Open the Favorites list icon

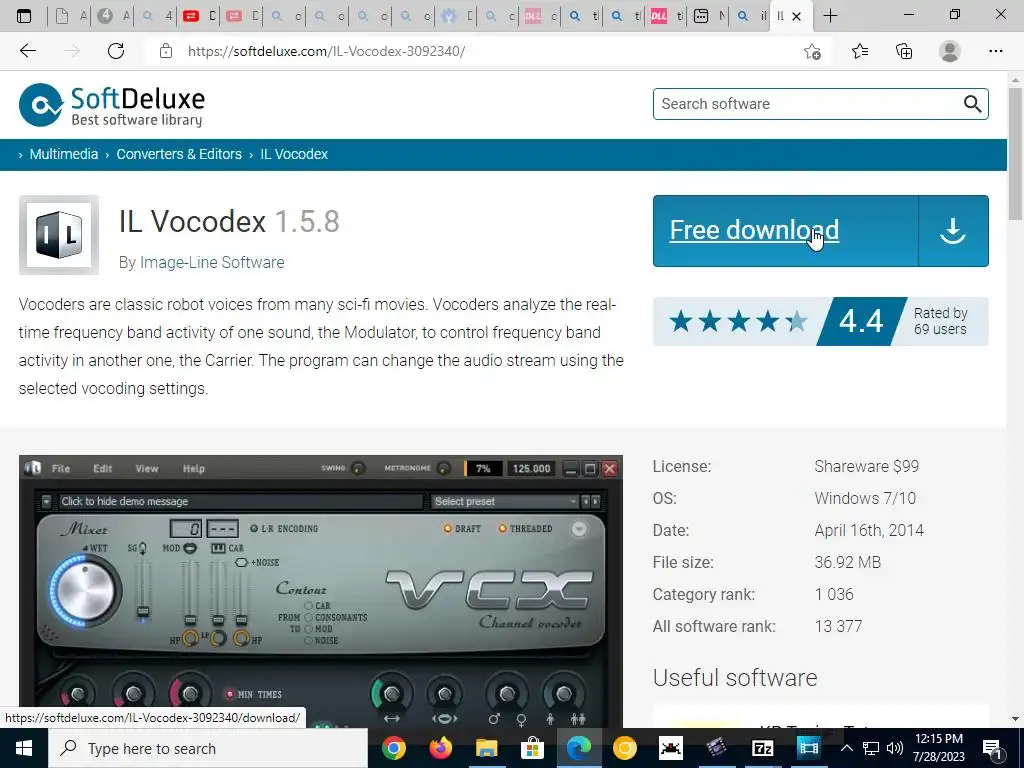860,51
